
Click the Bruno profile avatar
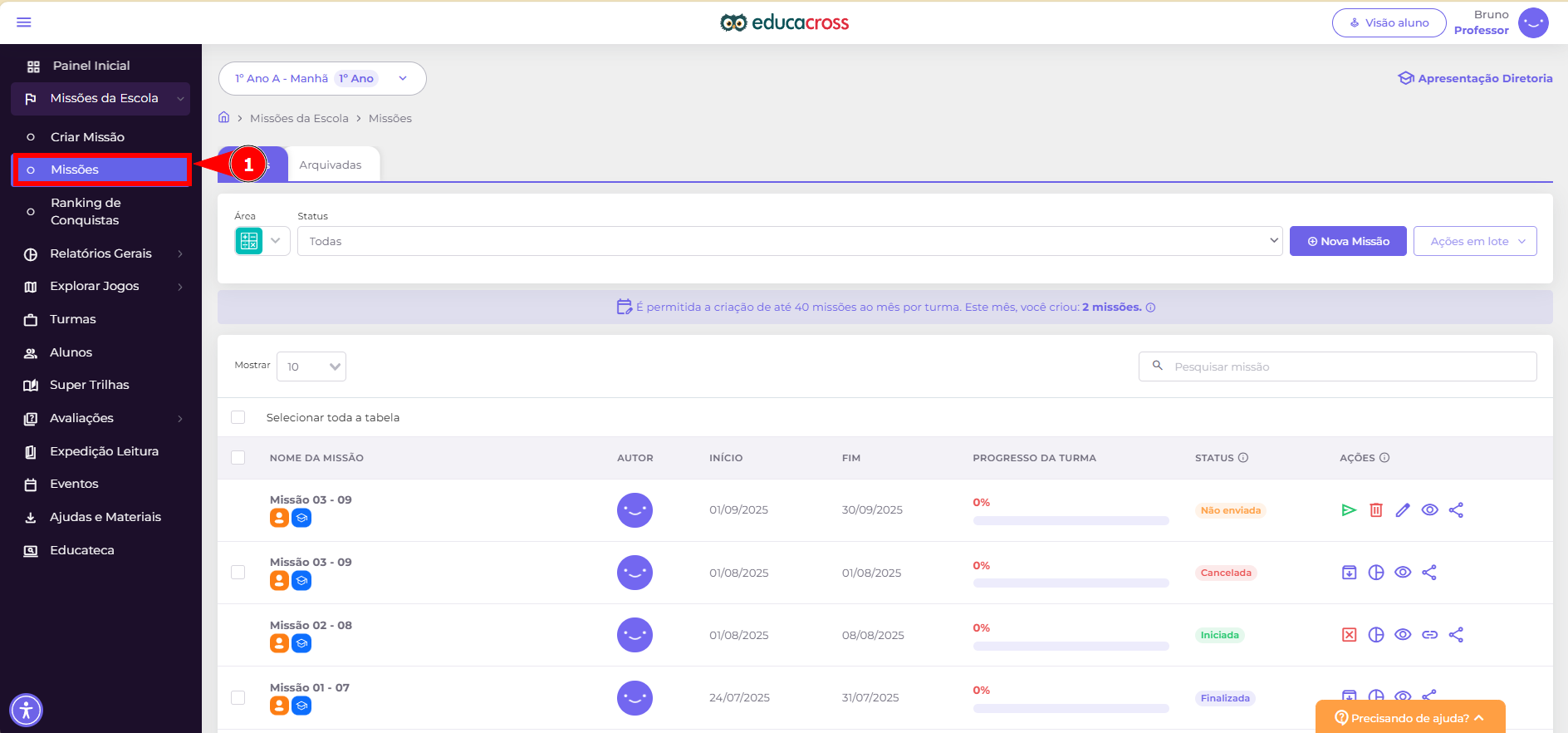tap(1533, 22)
